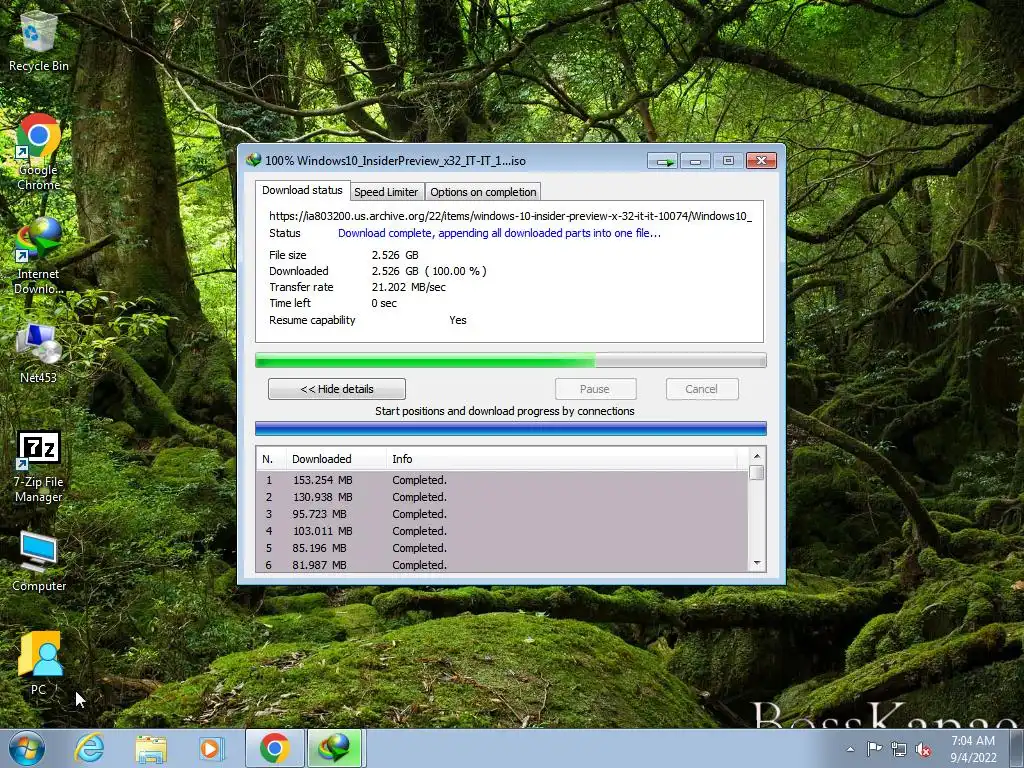Select connection row 1 with 153.254 MB
This screenshot has height=768, width=1024.
502,480
